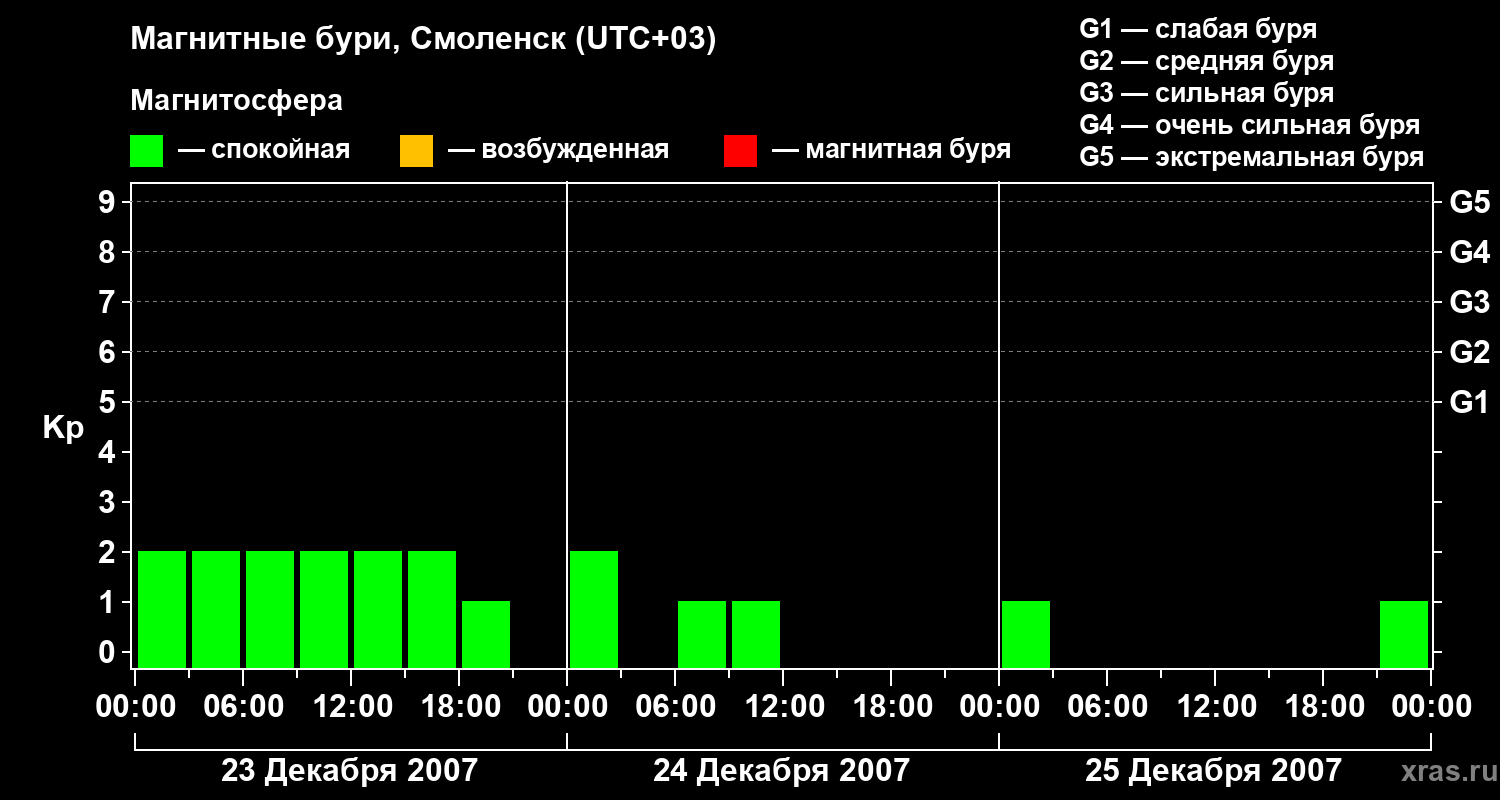Click the '— магнитная буря' legend label

coord(892,150)
